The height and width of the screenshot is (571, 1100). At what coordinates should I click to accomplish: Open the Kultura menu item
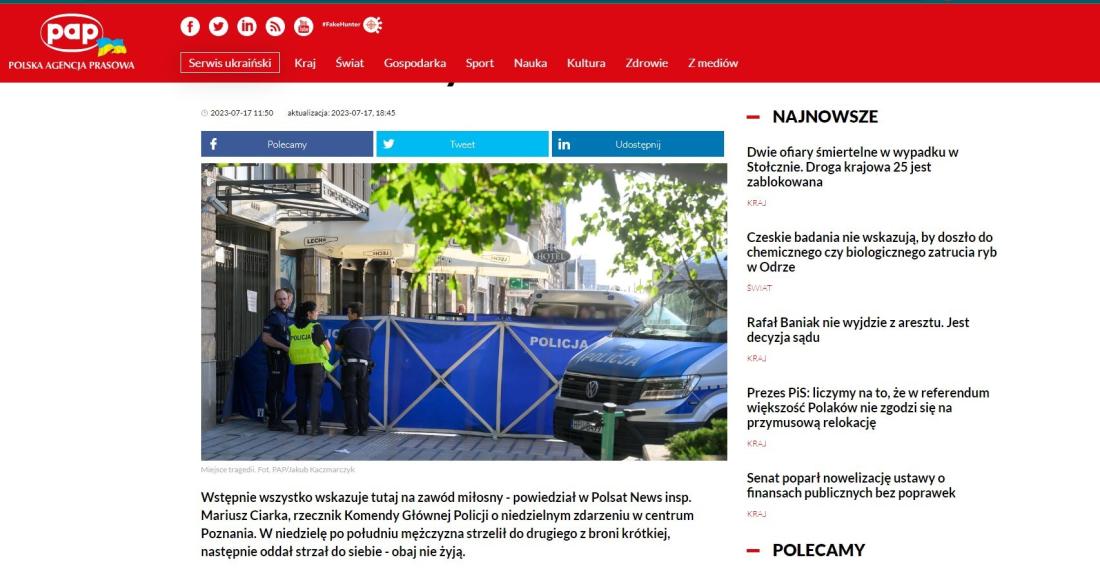coord(586,63)
